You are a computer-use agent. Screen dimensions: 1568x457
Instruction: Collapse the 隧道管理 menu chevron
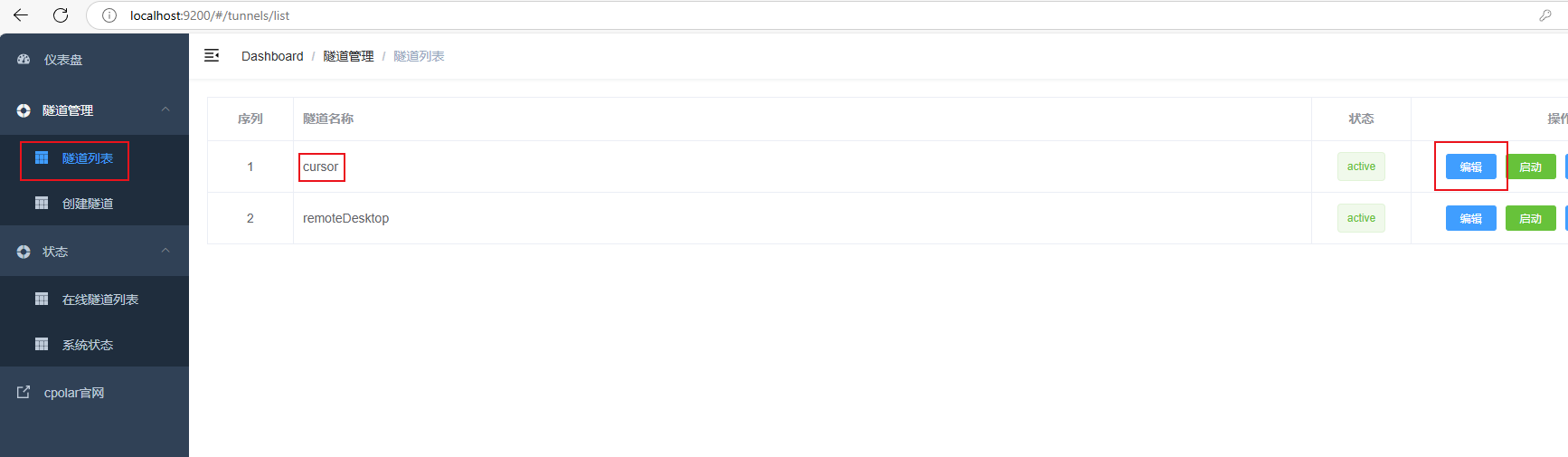click(x=165, y=109)
